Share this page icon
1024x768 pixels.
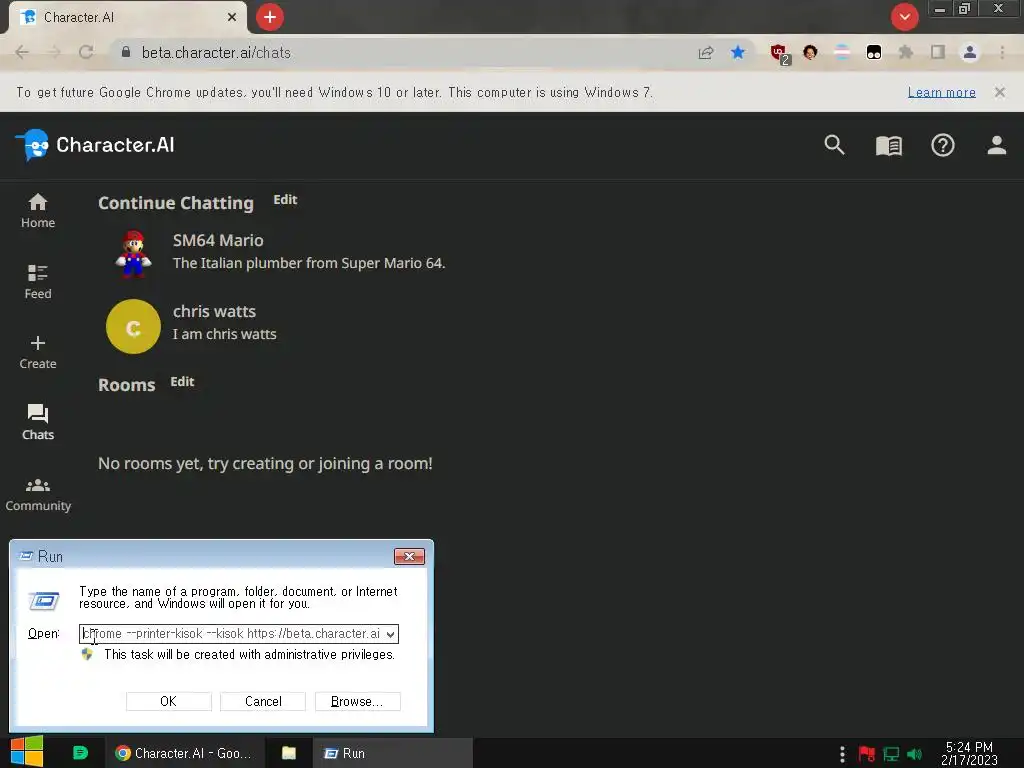coord(706,52)
